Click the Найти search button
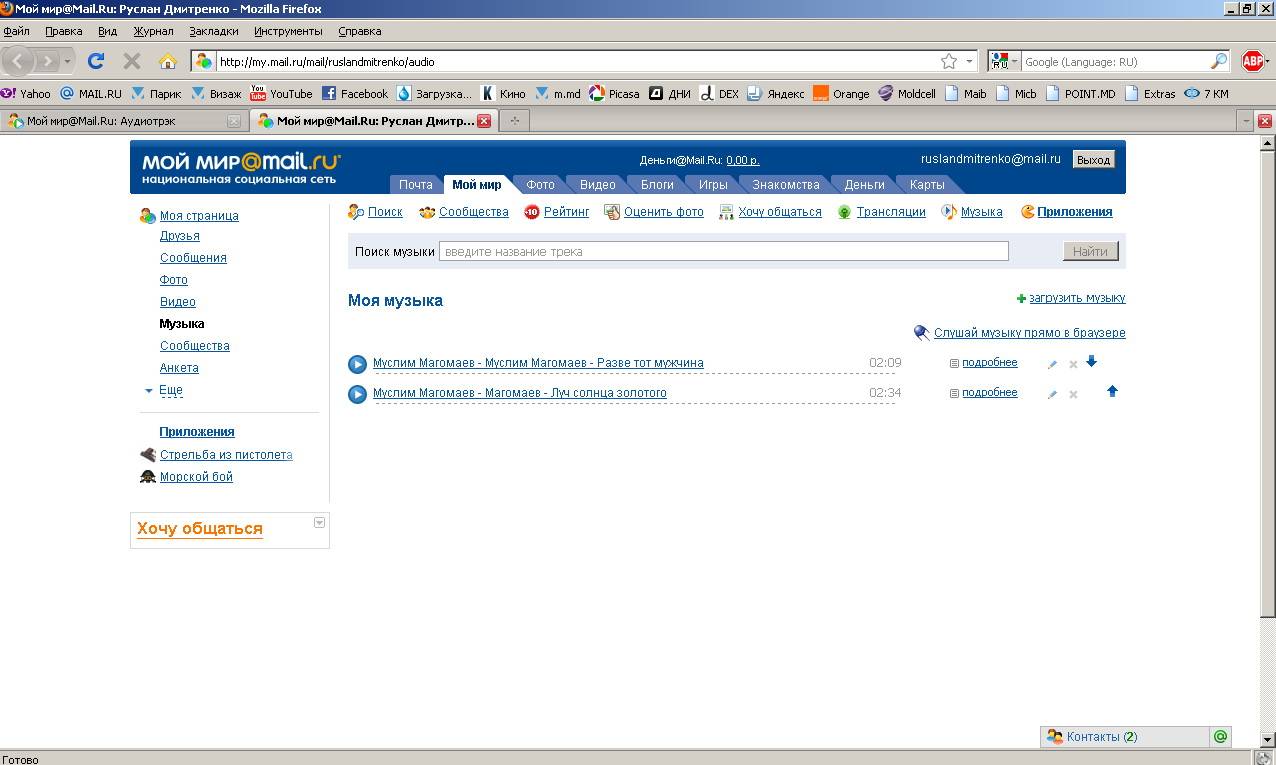Image resolution: width=1276 pixels, height=765 pixels. pyautogui.click(x=1090, y=251)
